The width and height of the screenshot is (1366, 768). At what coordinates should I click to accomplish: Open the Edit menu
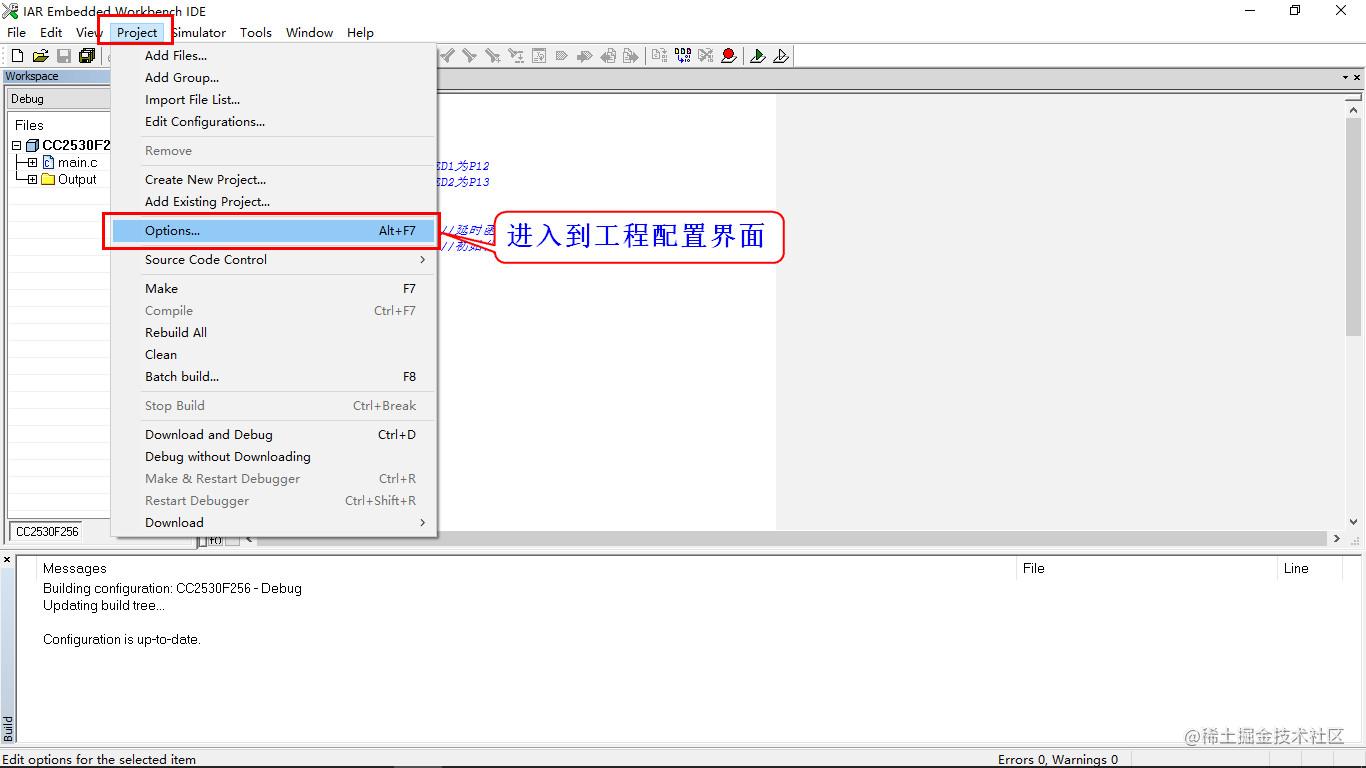[51, 32]
